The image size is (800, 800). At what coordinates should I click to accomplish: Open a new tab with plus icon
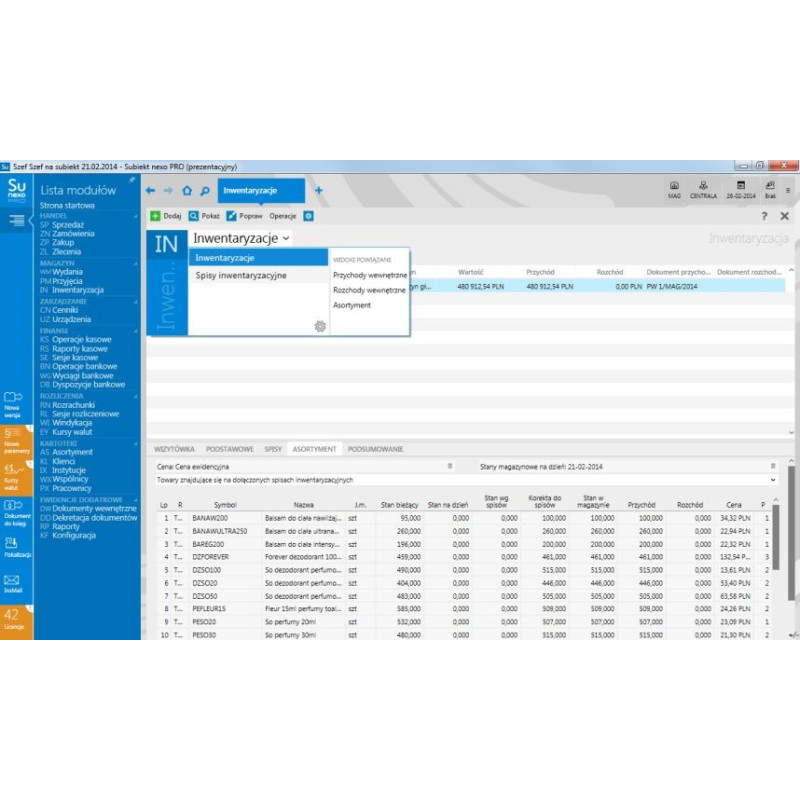coord(319,190)
